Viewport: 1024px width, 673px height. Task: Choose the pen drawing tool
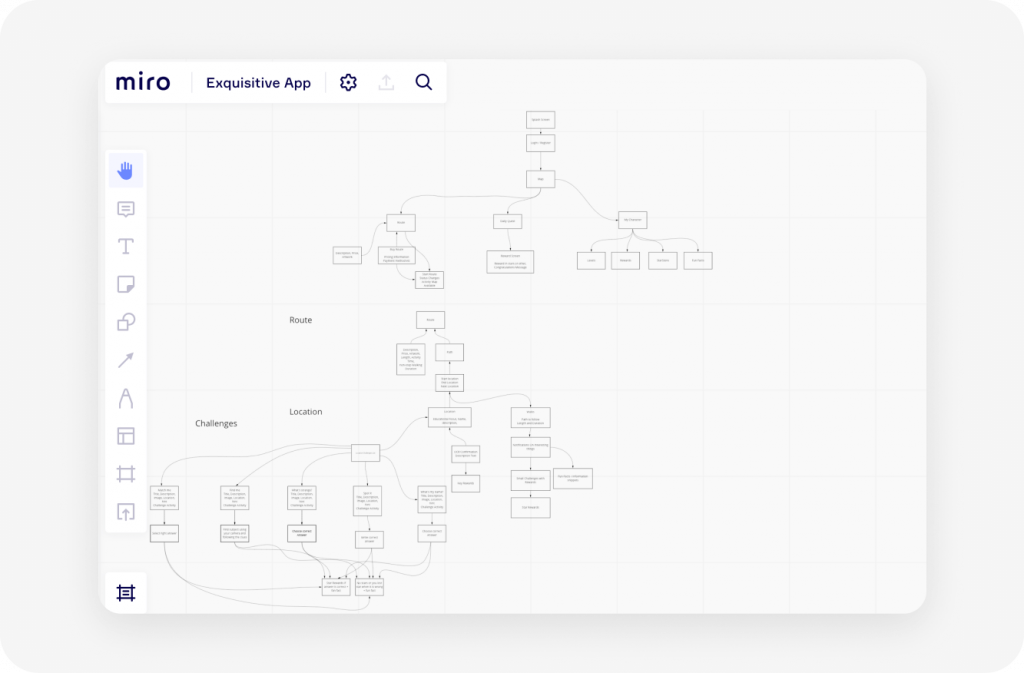click(x=126, y=398)
